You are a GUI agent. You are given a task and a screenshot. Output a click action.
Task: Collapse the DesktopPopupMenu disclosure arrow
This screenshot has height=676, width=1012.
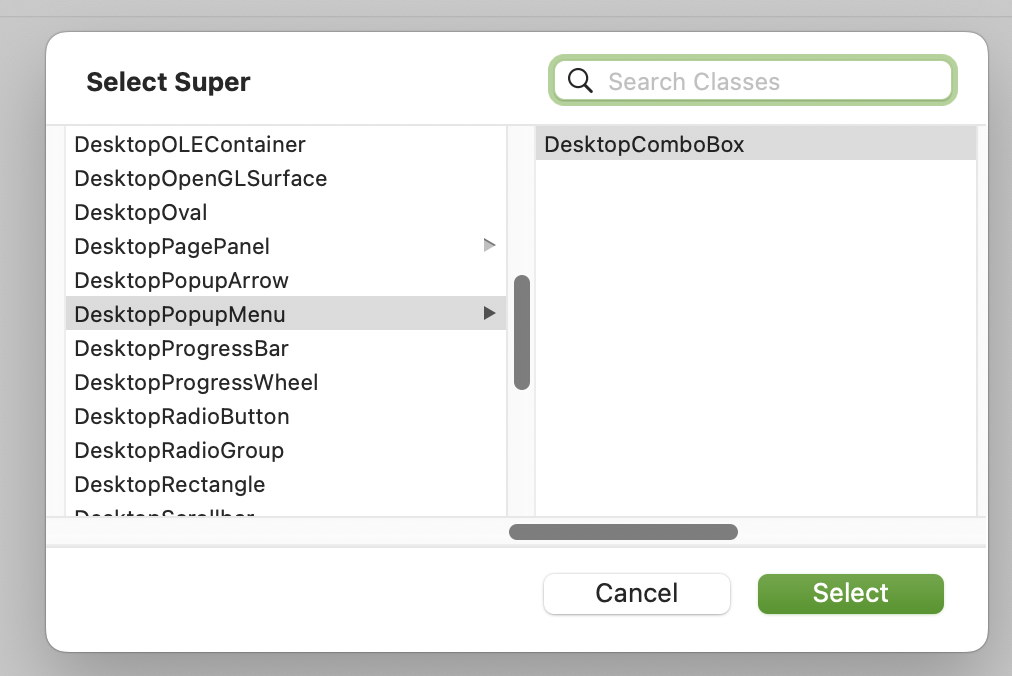point(489,313)
